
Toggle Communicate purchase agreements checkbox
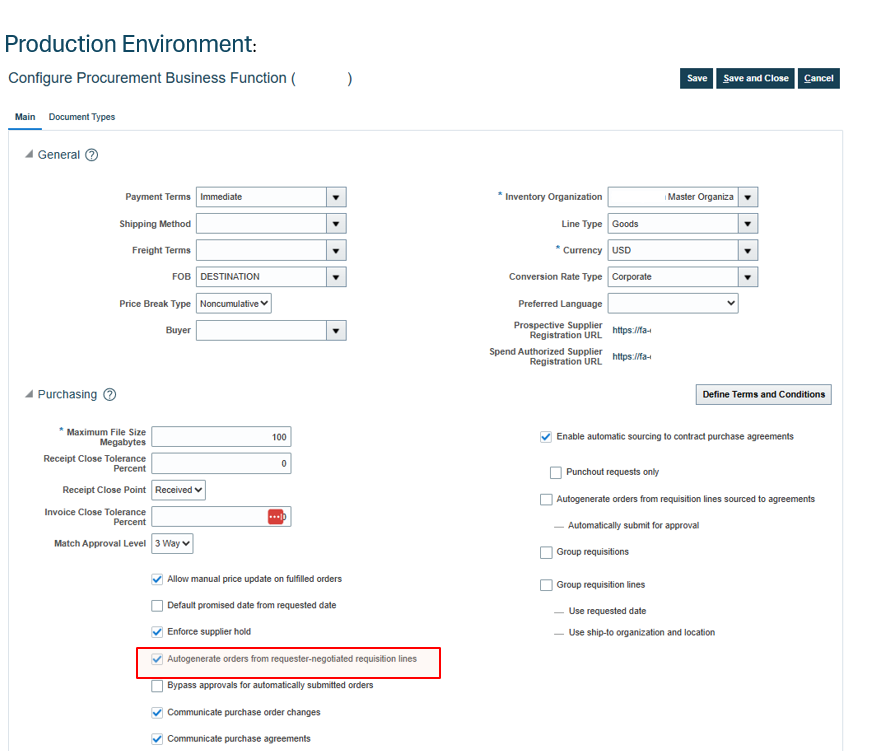click(x=157, y=739)
